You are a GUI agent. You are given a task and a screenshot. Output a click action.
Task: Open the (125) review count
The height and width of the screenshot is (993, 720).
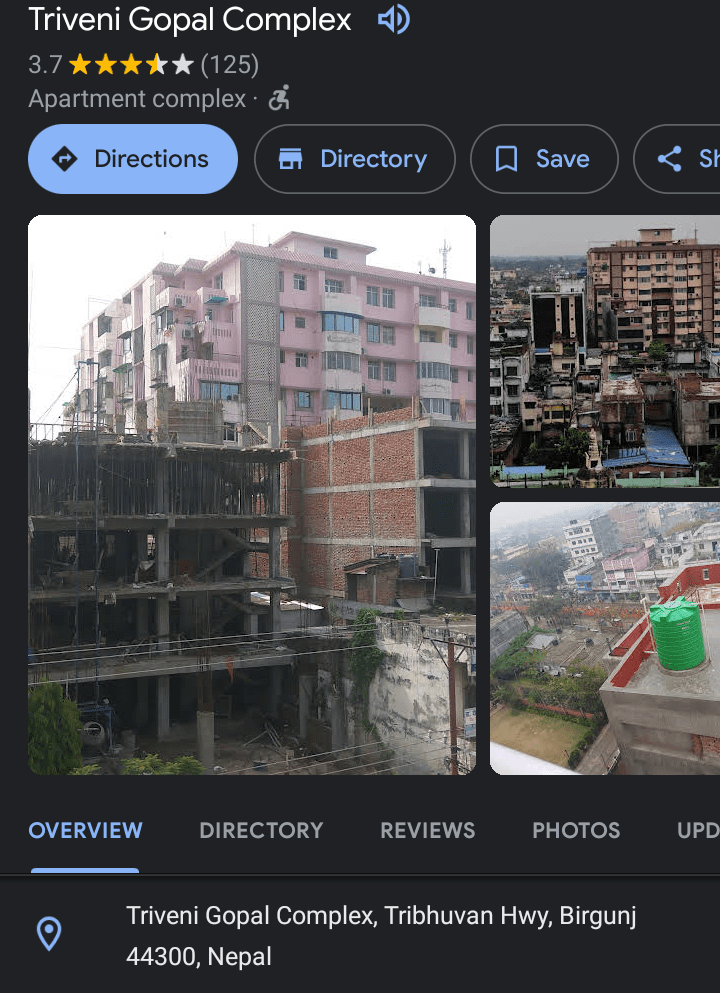(230, 66)
